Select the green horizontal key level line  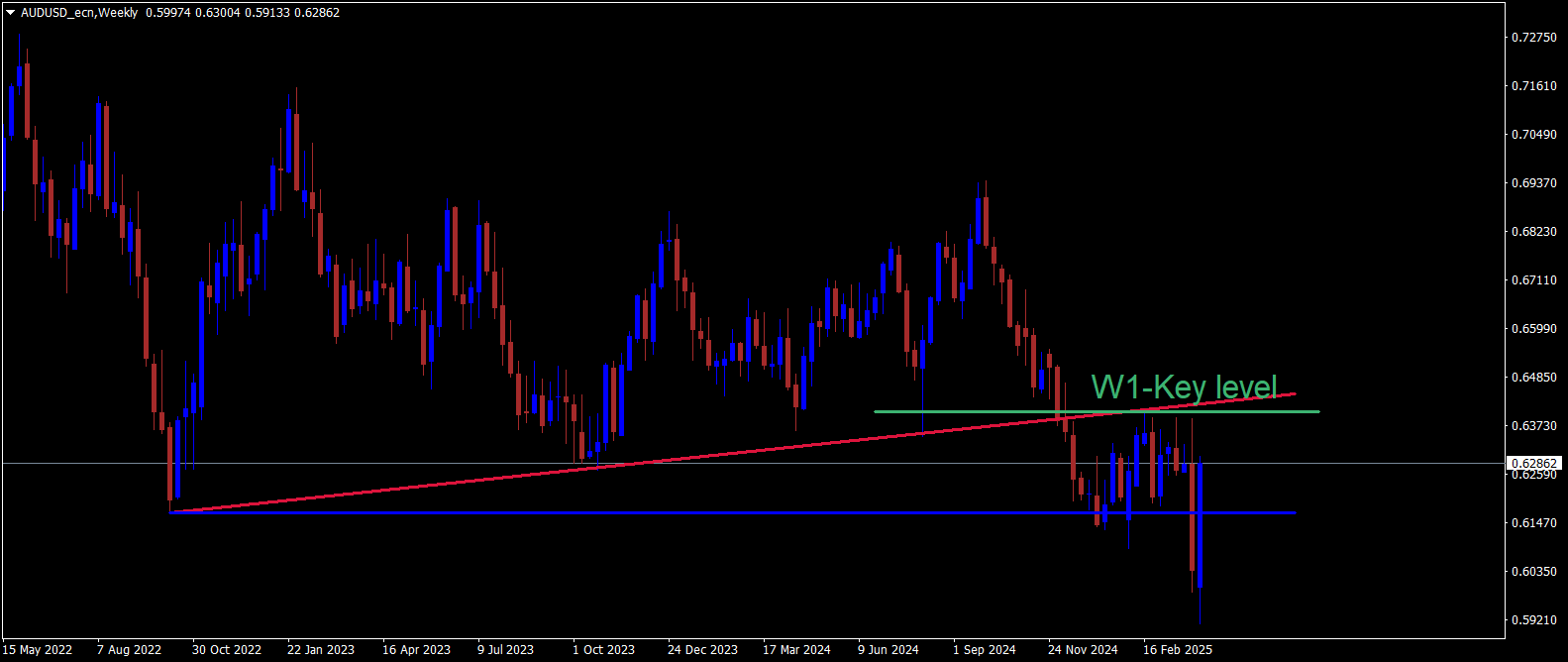(1096, 411)
